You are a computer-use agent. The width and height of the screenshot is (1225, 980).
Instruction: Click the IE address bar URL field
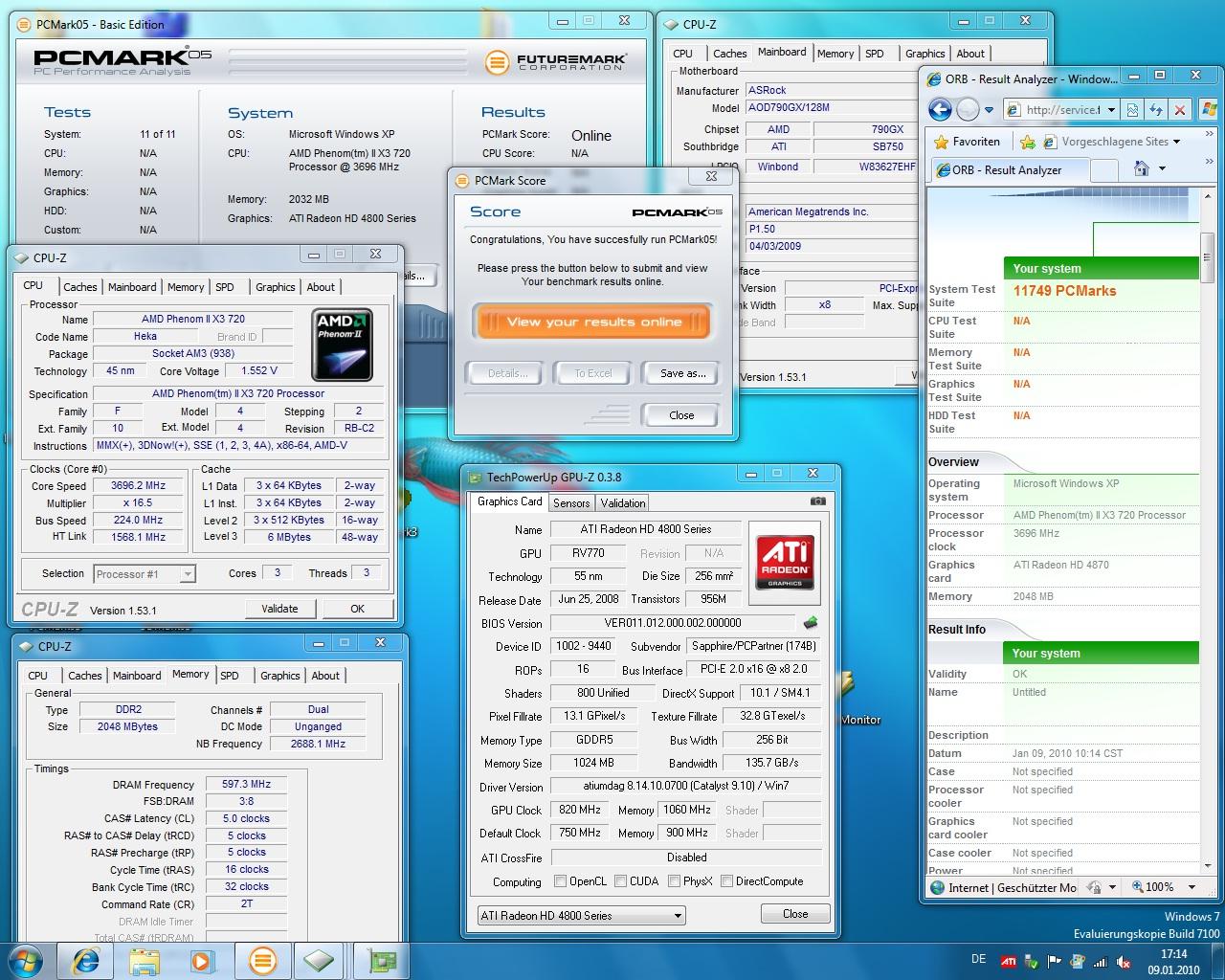click(1062, 110)
